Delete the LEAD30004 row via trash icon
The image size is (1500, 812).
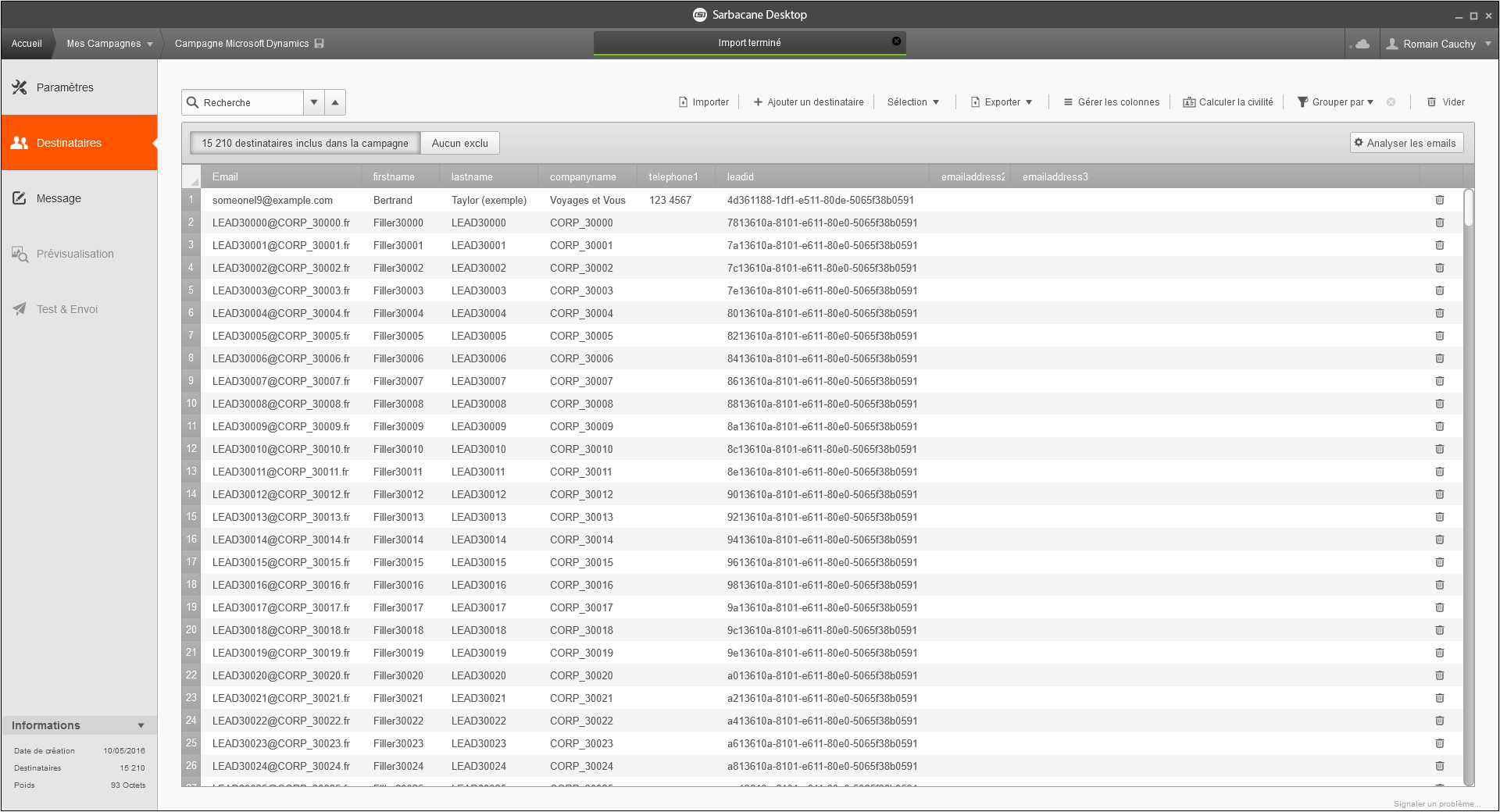point(1440,313)
